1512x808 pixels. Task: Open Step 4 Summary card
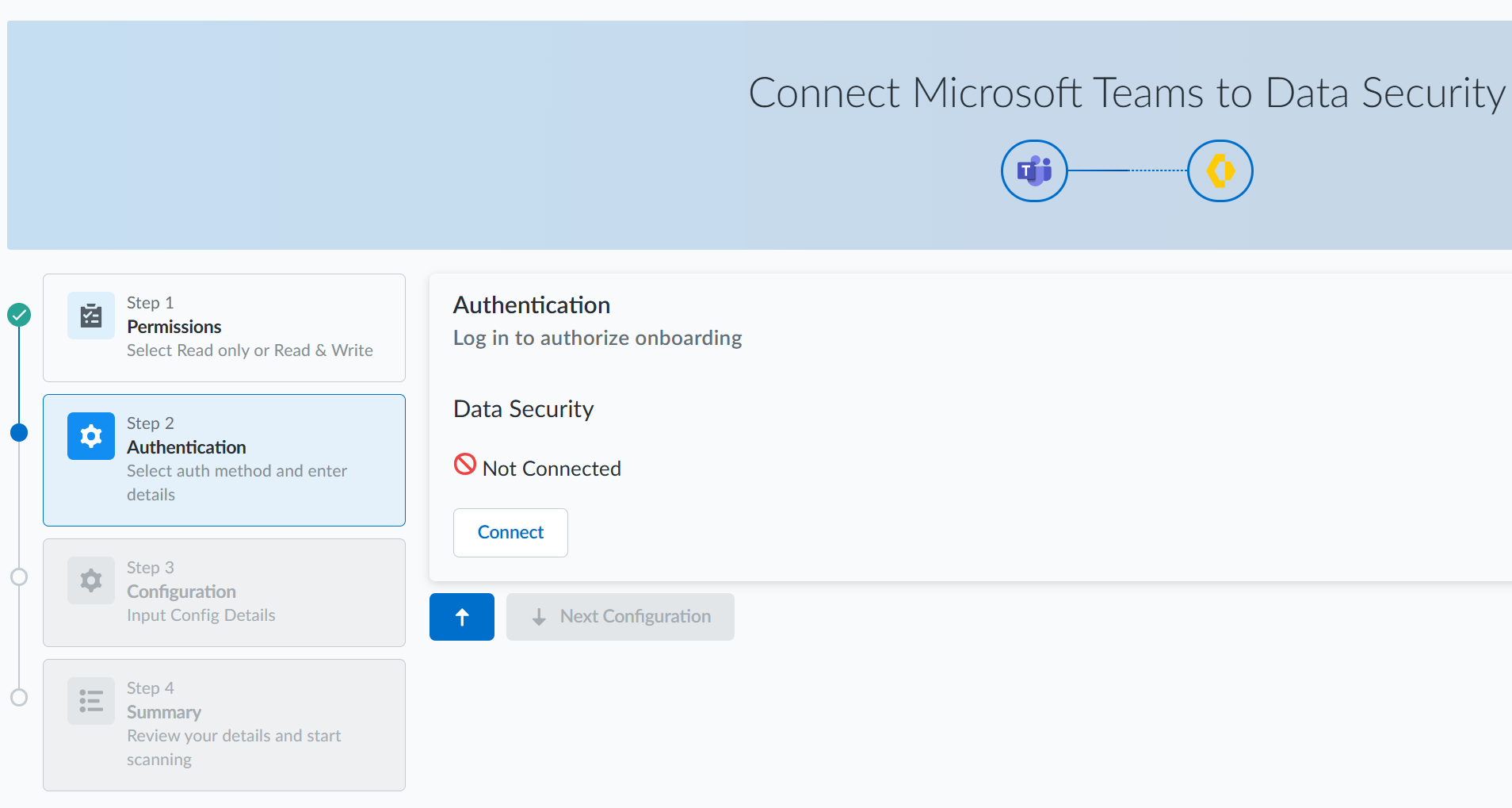224,725
